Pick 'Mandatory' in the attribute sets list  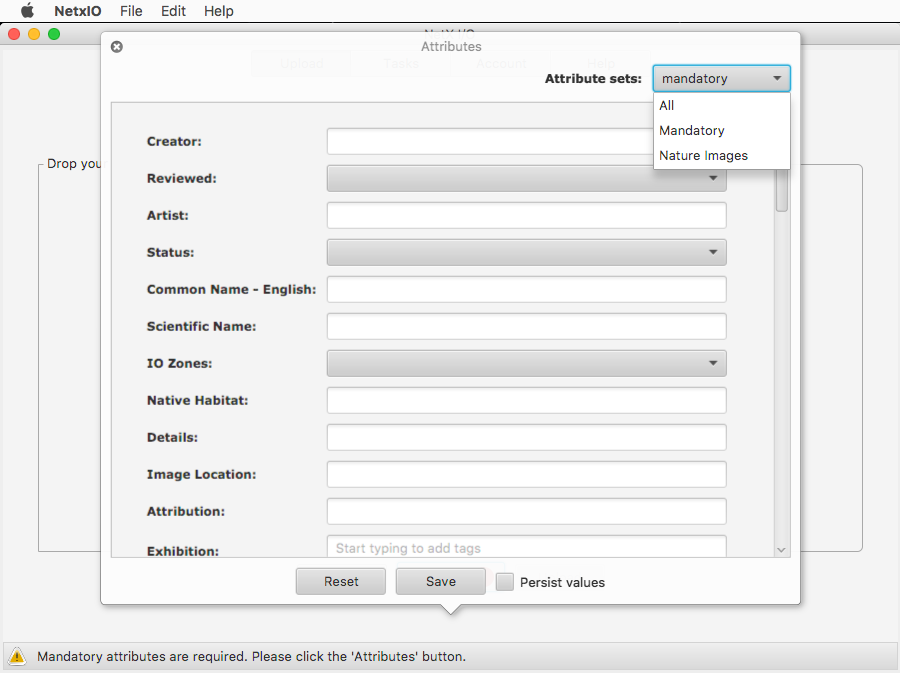pyautogui.click(x=691, y=130)
